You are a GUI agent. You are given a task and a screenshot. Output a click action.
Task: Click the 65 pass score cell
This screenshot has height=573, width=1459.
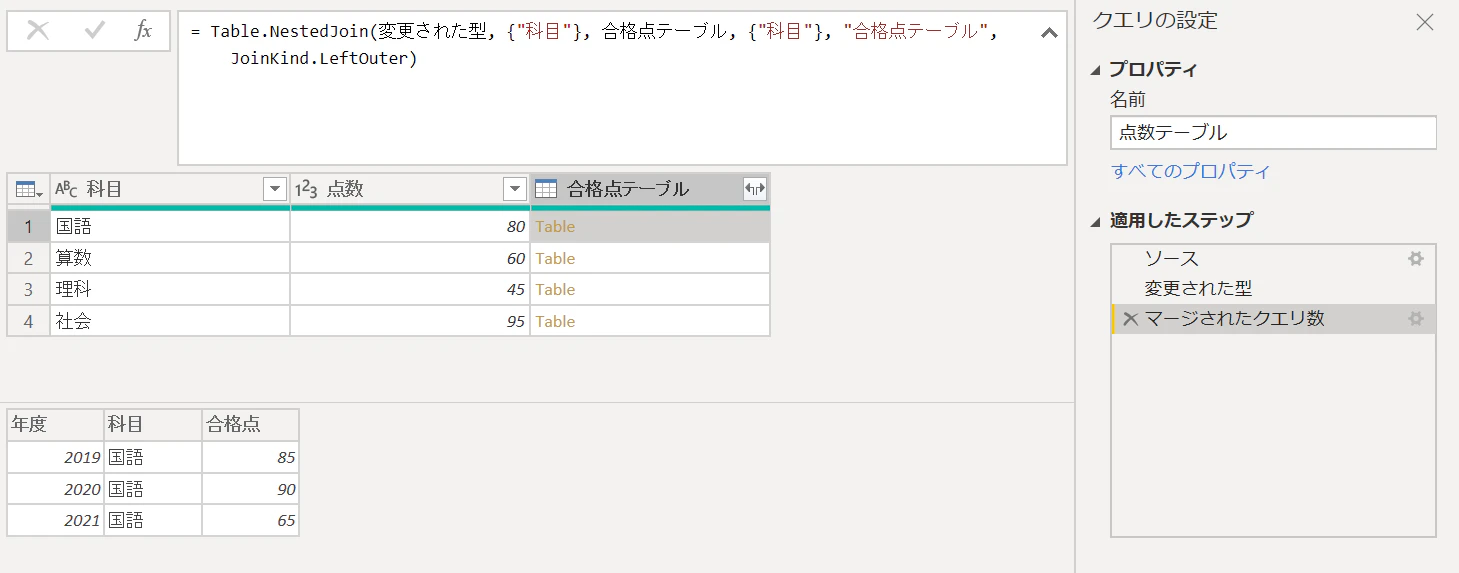point(250,520)
